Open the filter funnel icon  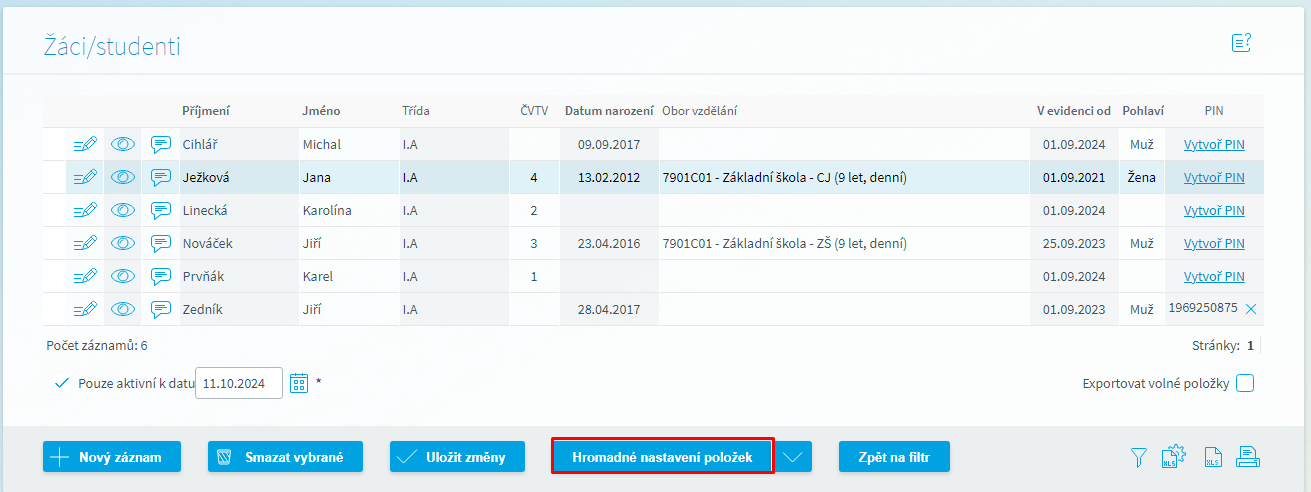[x=1138, y=457]
